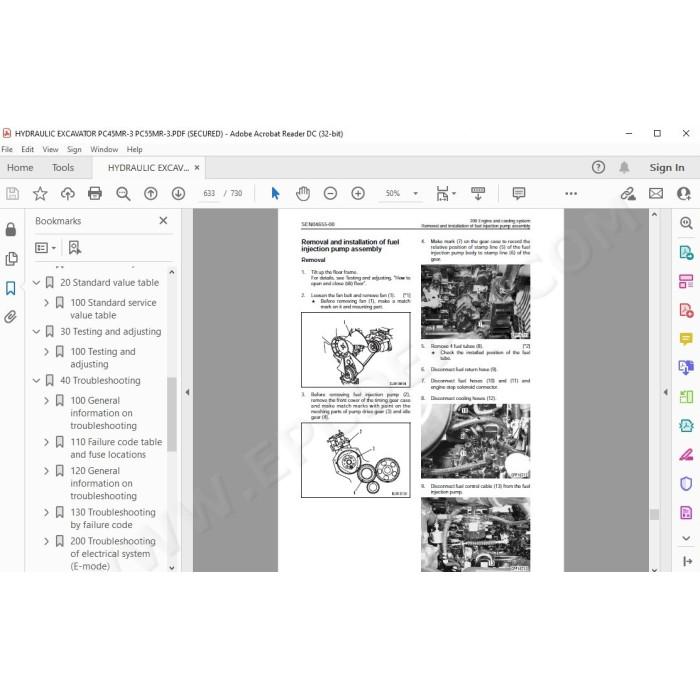Go to next page with down arrow
The width and height of the screenshot is (700, 700).
(178, 193)
